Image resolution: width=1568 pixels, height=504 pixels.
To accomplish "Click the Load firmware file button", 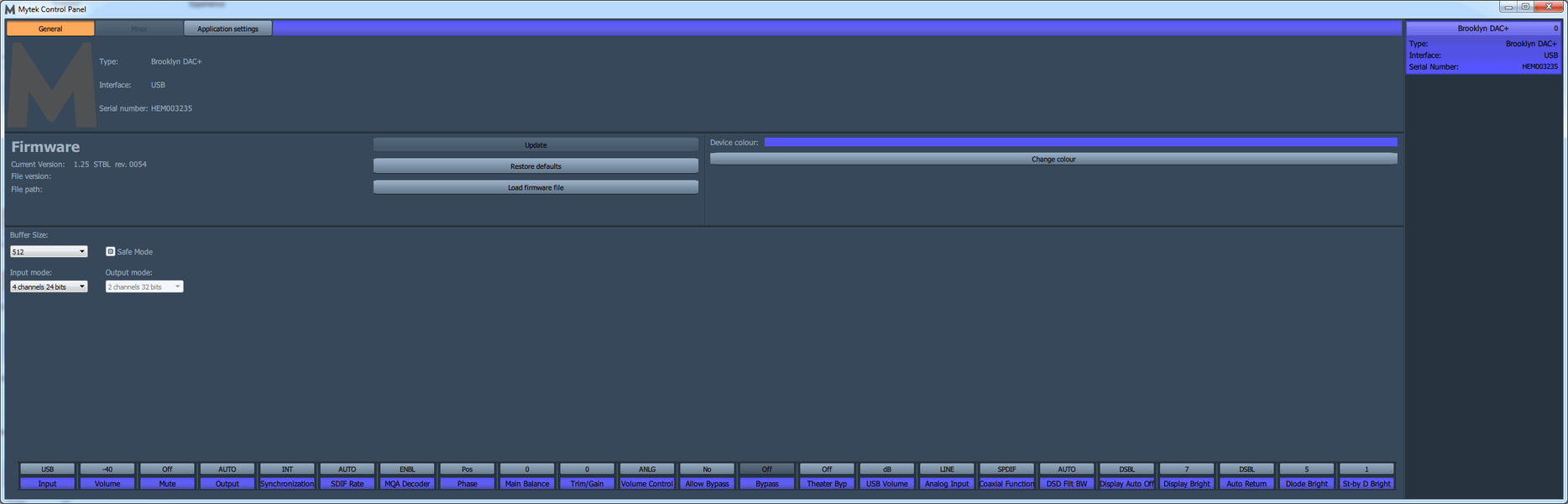I will click(536, 187).
